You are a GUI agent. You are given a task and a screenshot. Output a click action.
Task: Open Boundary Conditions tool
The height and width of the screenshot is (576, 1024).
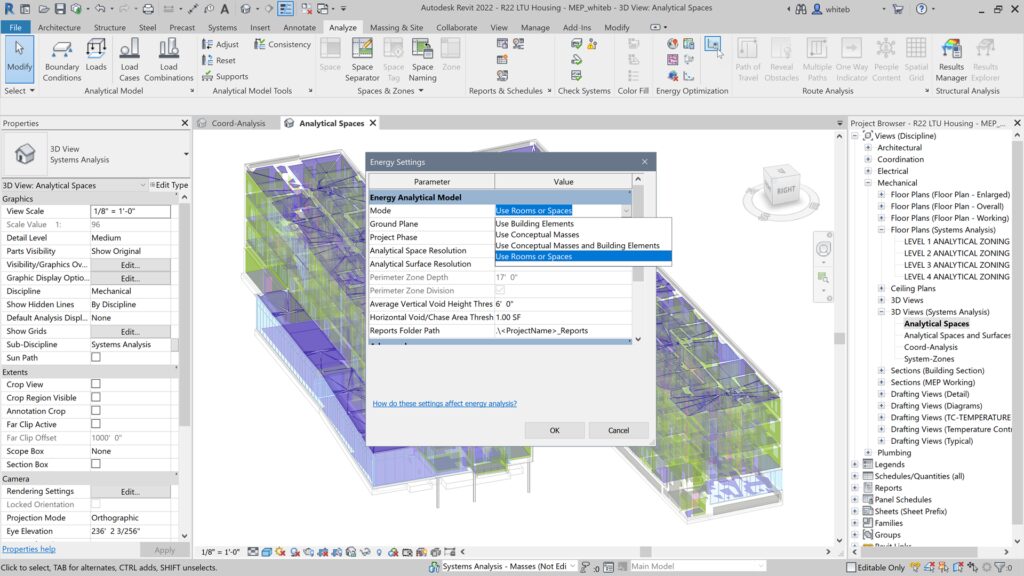tap(61, 59)
